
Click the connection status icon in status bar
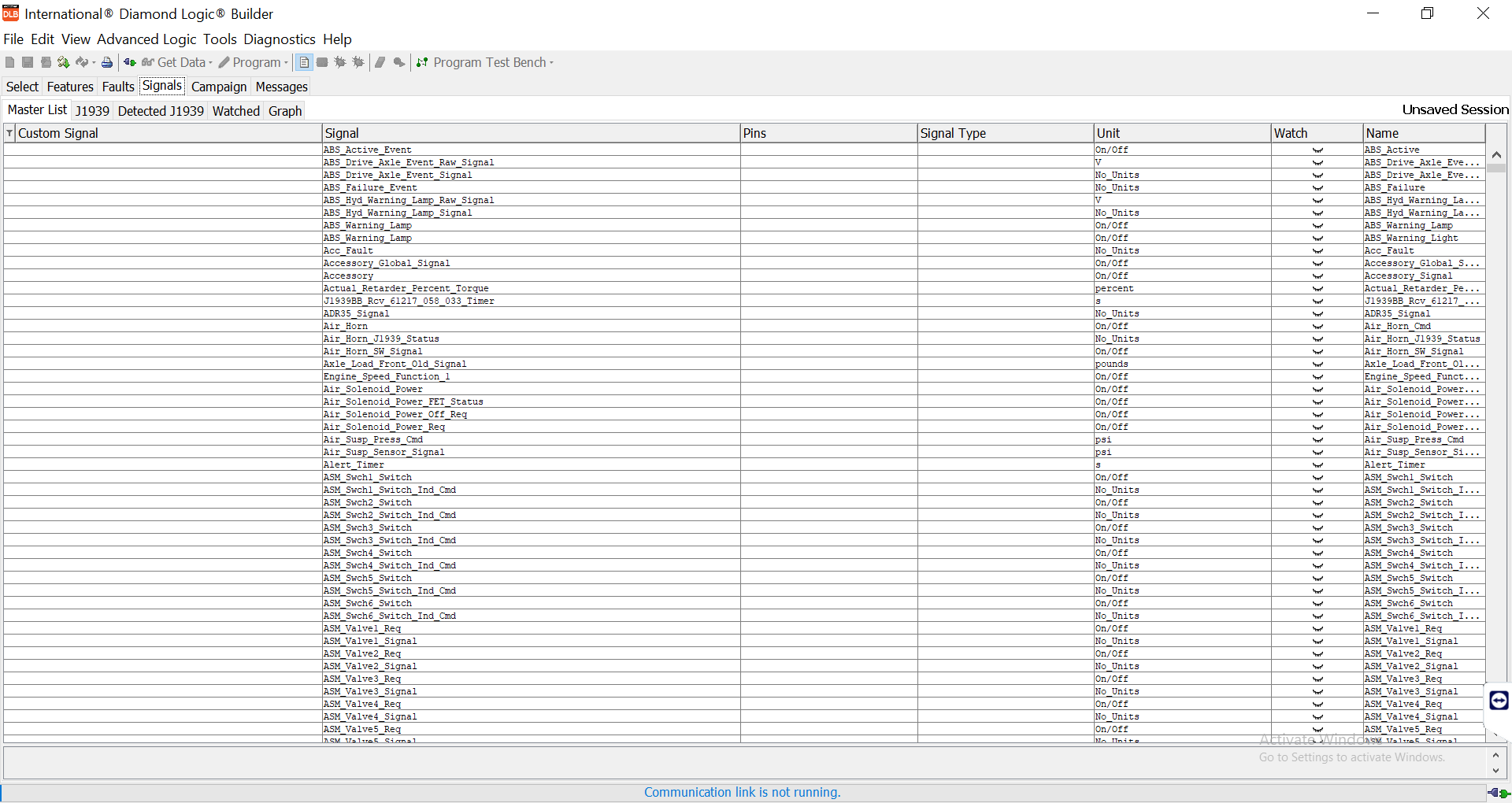(1499, 793)
